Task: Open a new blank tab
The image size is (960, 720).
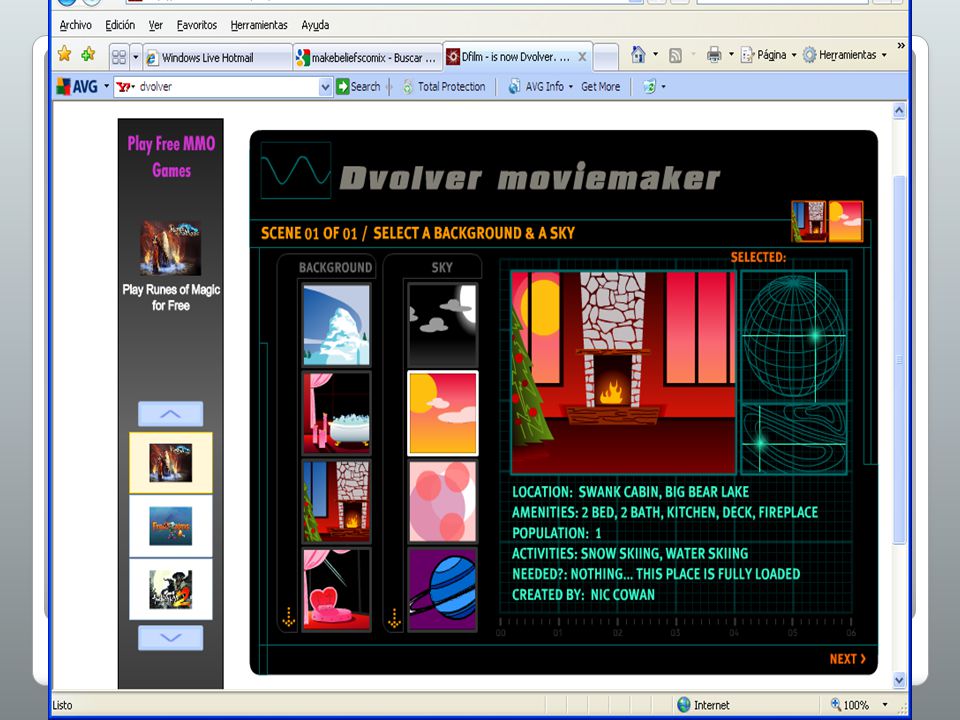Action: coord(606,58)
